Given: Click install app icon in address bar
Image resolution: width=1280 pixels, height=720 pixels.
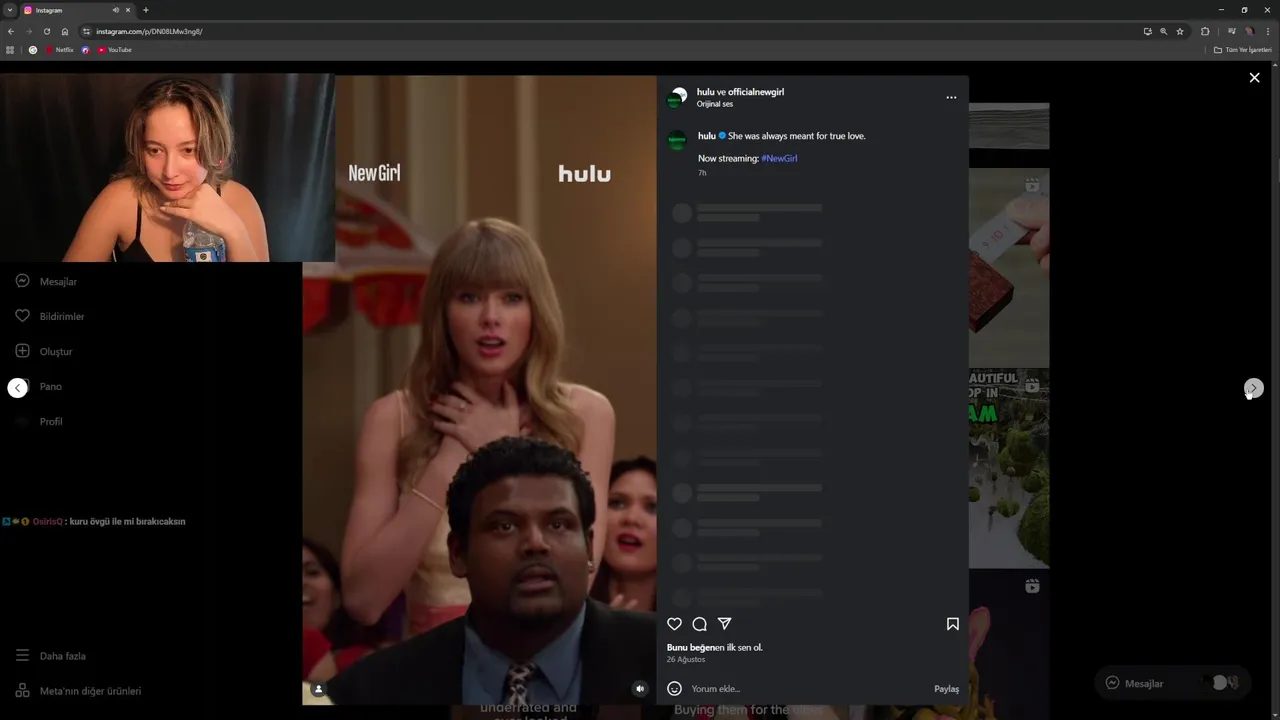Looking at the screenshot, I should (1147, 31).
